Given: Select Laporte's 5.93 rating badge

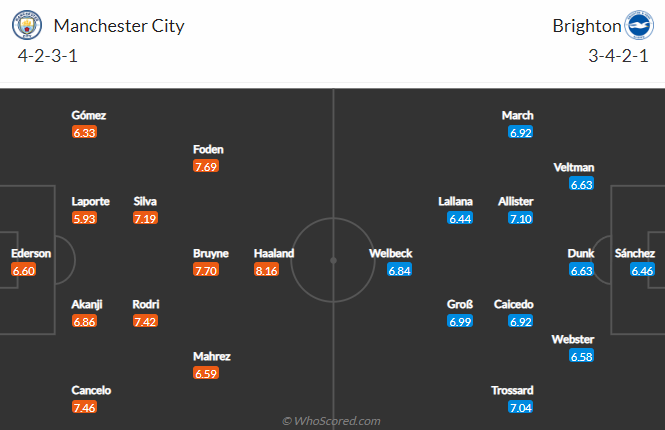Looking at the screenshot, I should click(x=84, y=217).
